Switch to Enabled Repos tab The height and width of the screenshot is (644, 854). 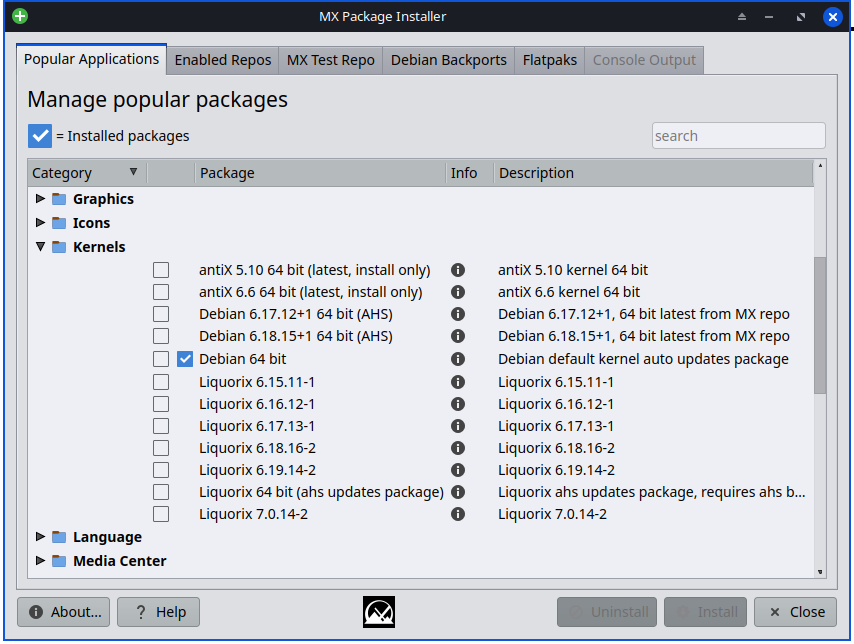(x=223, y=60)
